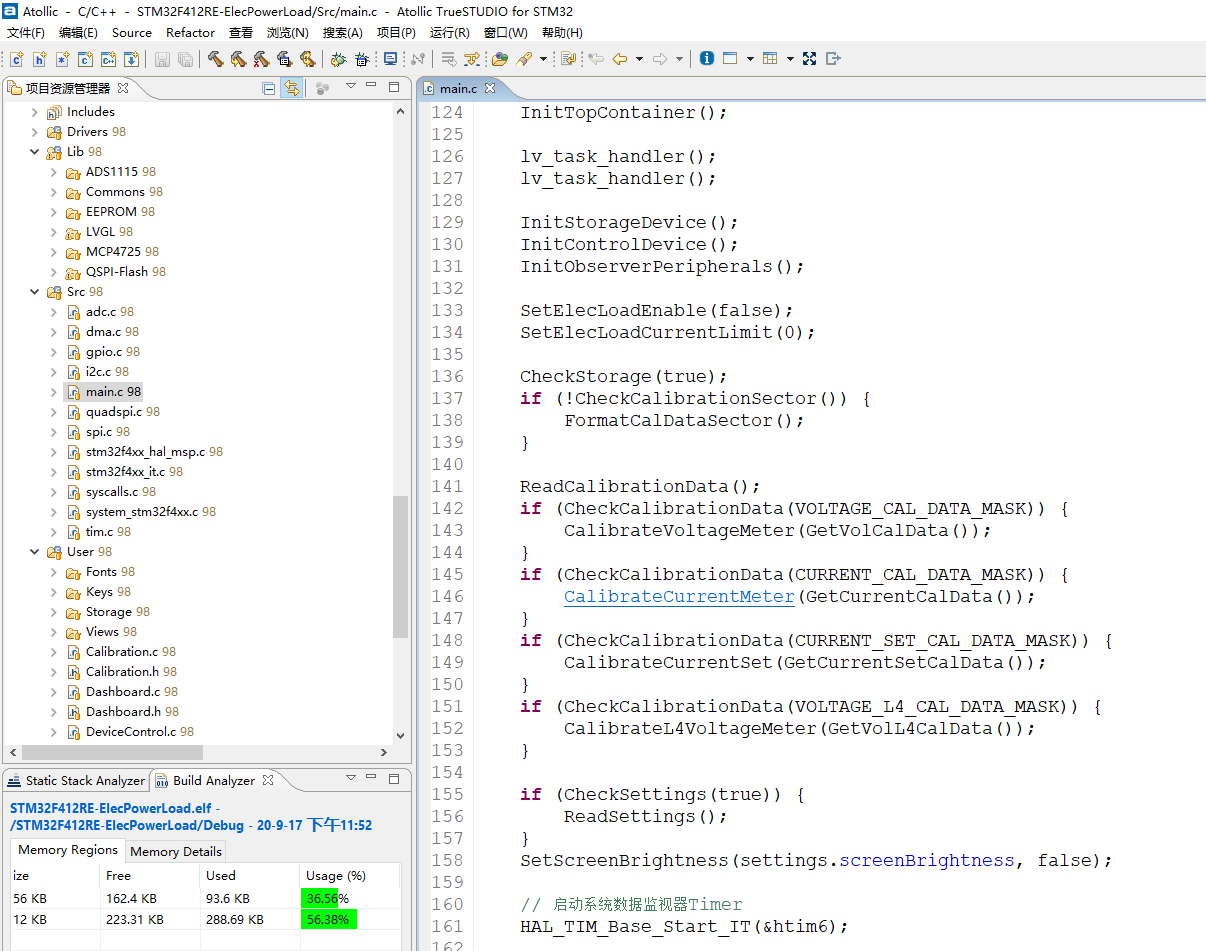1206x951 pixels.
Task: Click the 56.38% usage bar
Action: click(x=329, y=919)
